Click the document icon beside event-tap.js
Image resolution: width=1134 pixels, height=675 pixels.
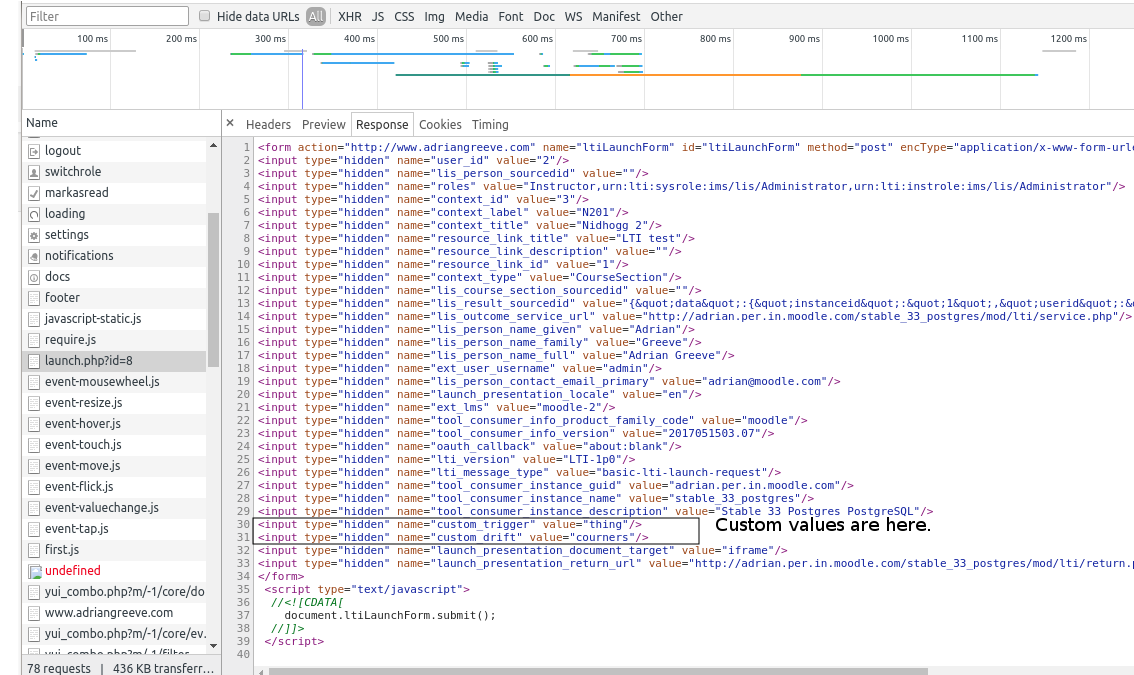pyautogui.click(x=33, y=529)
